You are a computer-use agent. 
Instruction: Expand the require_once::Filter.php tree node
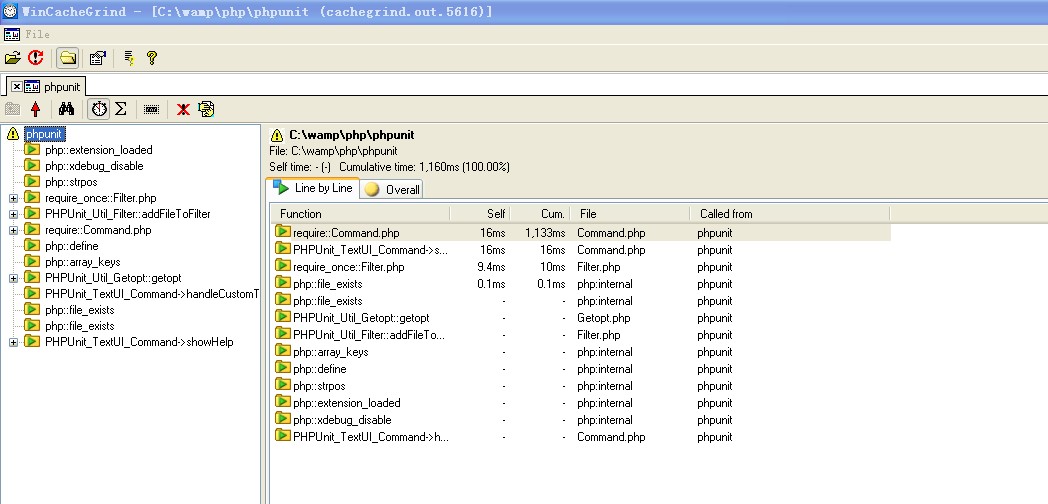(14, 198)
